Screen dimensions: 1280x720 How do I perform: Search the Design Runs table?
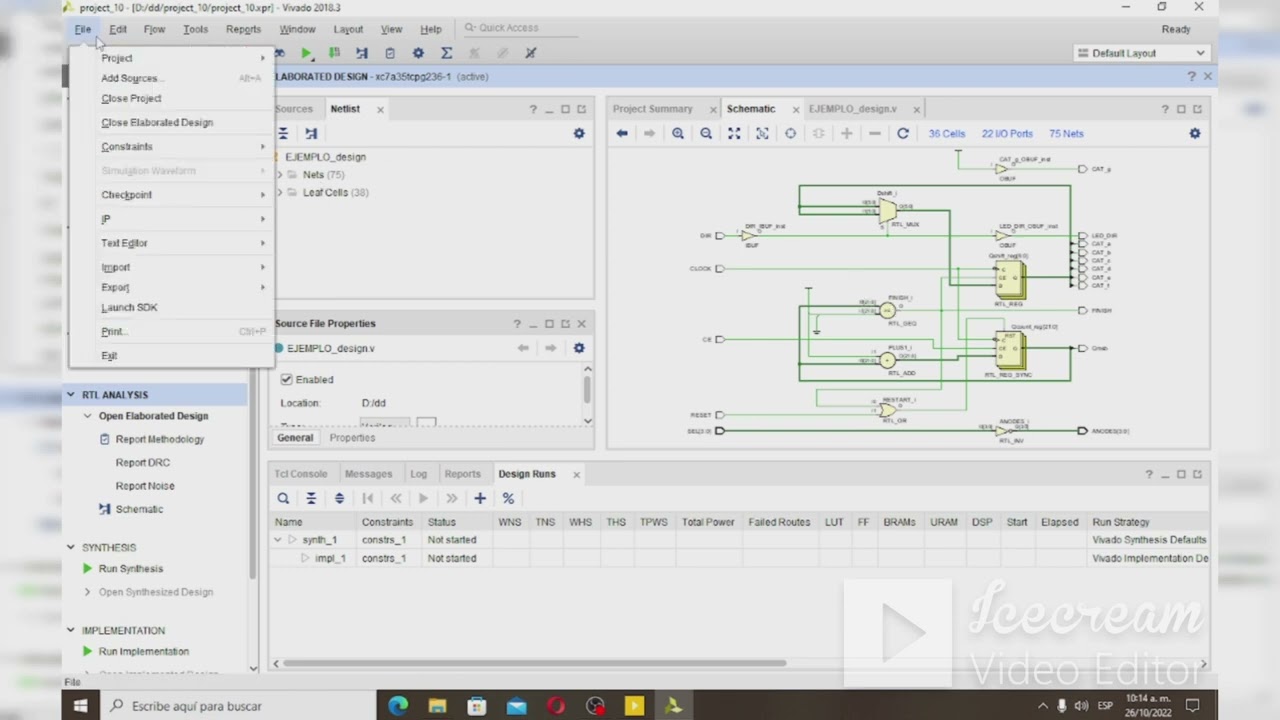click(283, 498)
